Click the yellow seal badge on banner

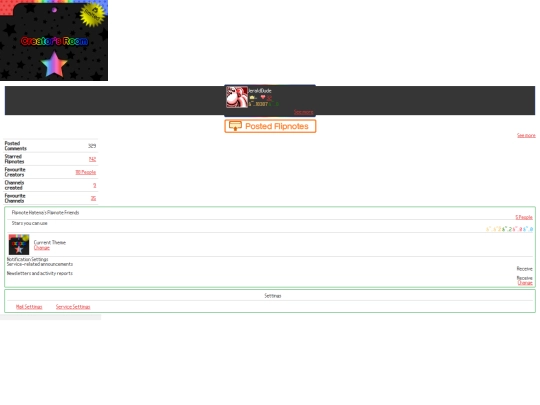pyautogui.click(x=92, y=14)
